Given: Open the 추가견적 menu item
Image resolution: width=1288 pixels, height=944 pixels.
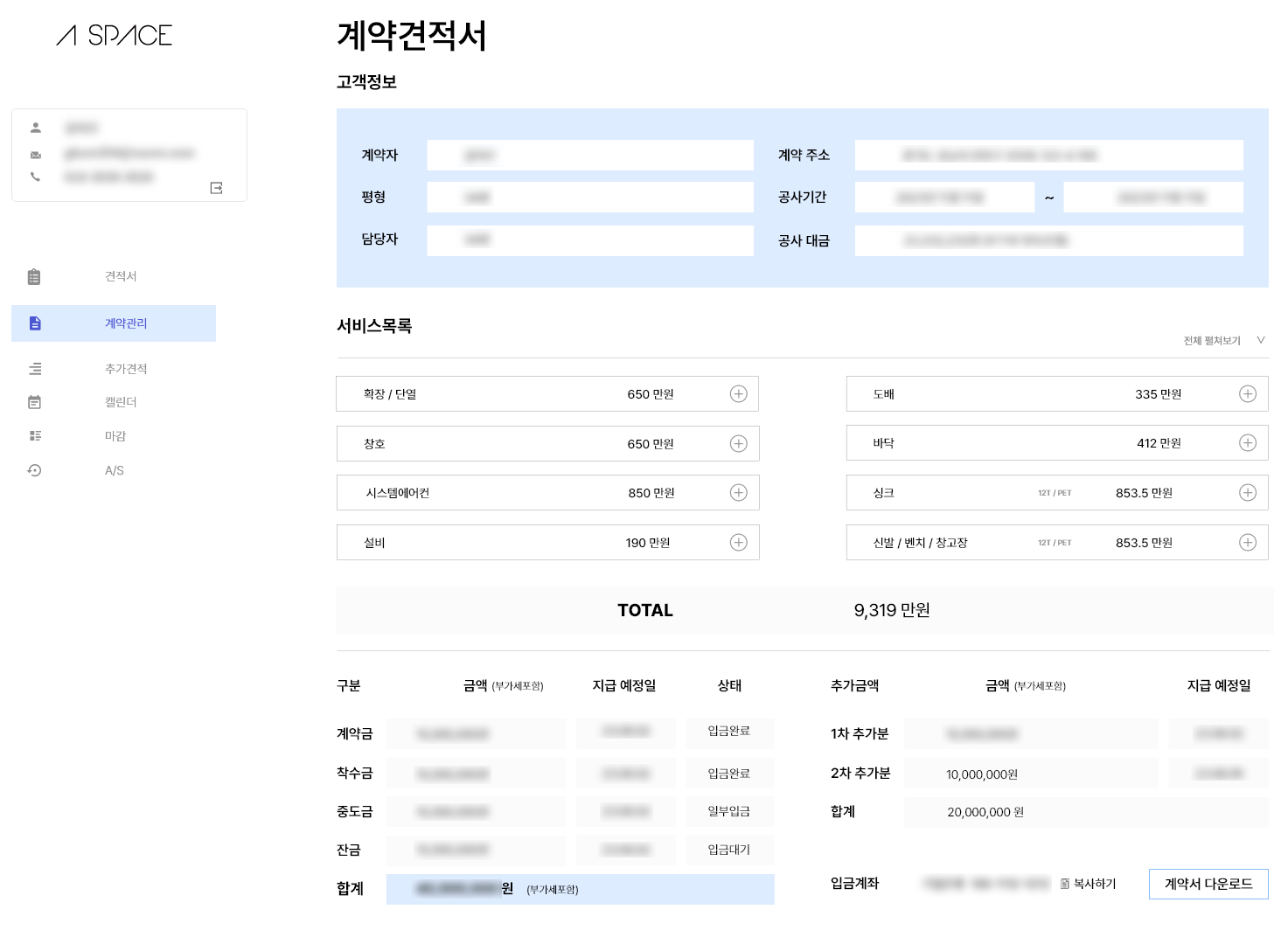Looking at the screenshot, I should (126, 369).
